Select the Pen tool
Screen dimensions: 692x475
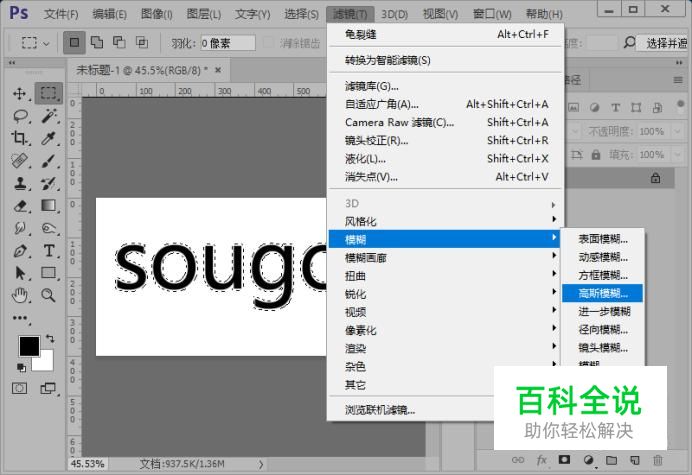(20, 251)
